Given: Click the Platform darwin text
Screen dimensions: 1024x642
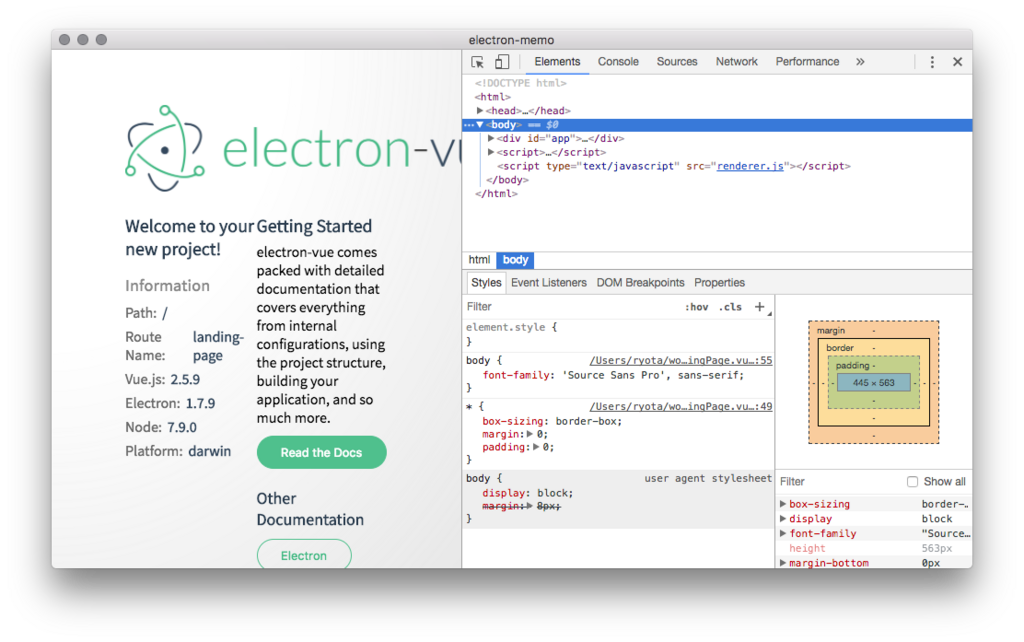Looking at the screenshot, I should [x=178, y=451].
